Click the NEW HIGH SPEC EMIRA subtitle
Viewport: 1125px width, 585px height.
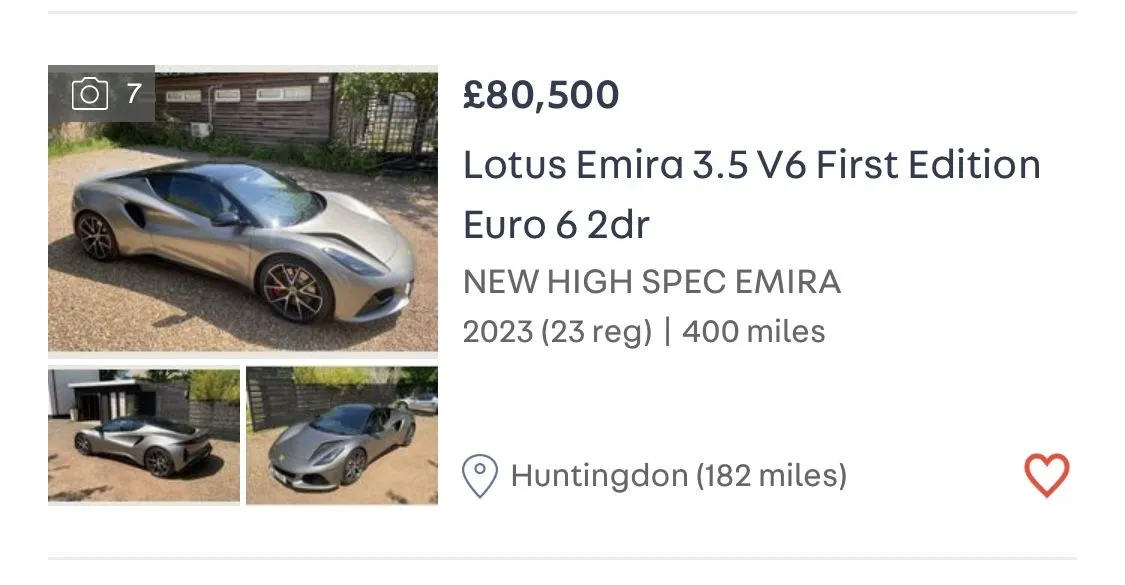point(651,283)
